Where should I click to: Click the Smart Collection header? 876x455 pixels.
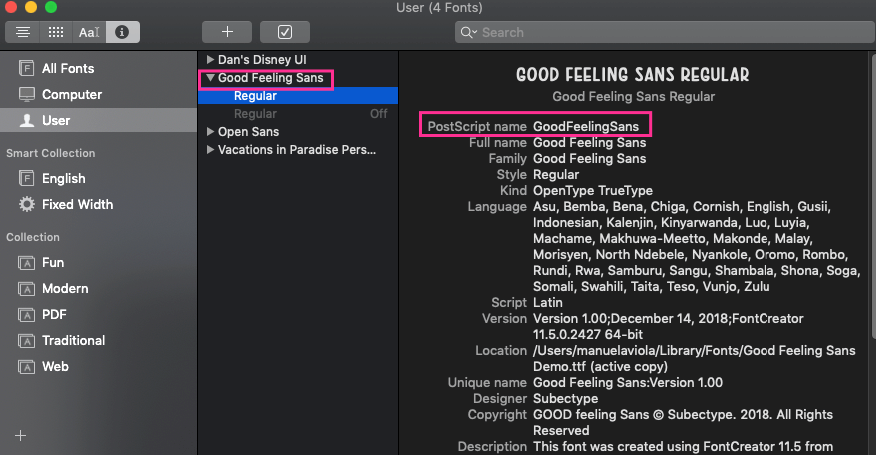tap(50, 153)
